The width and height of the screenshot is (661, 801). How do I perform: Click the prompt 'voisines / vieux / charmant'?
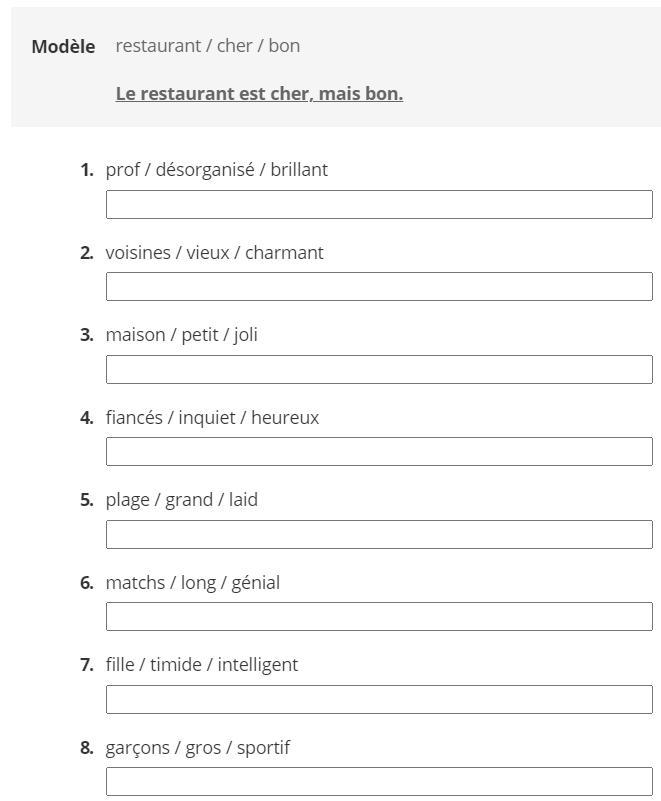click(x=215, y=253)
